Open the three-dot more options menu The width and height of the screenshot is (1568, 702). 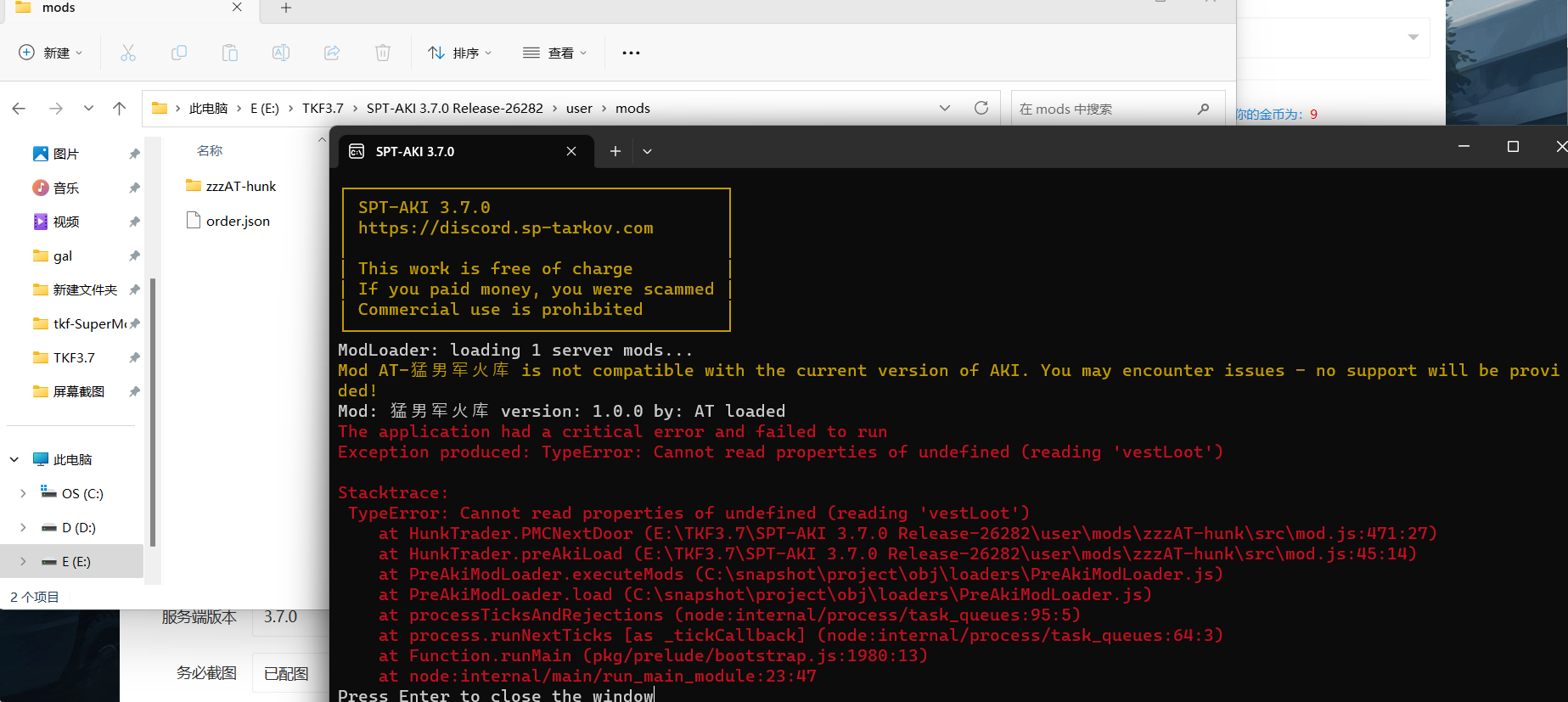631,53
